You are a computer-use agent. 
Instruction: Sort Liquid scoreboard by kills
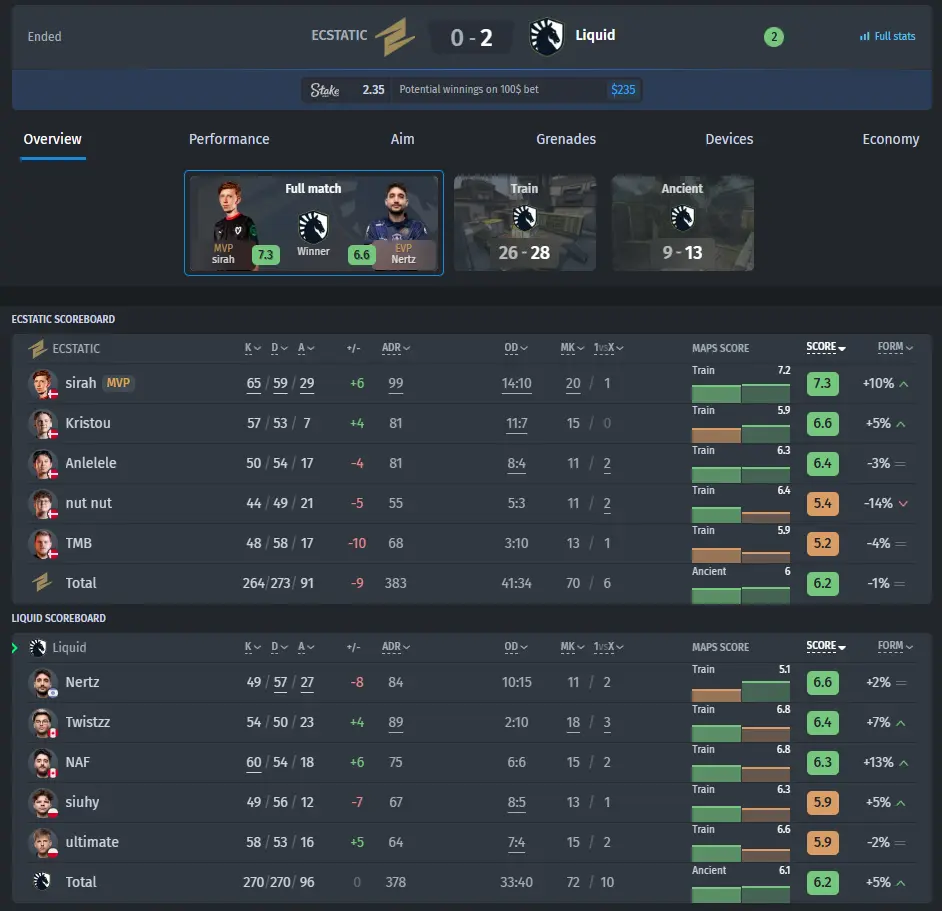(x=252, y=647)
